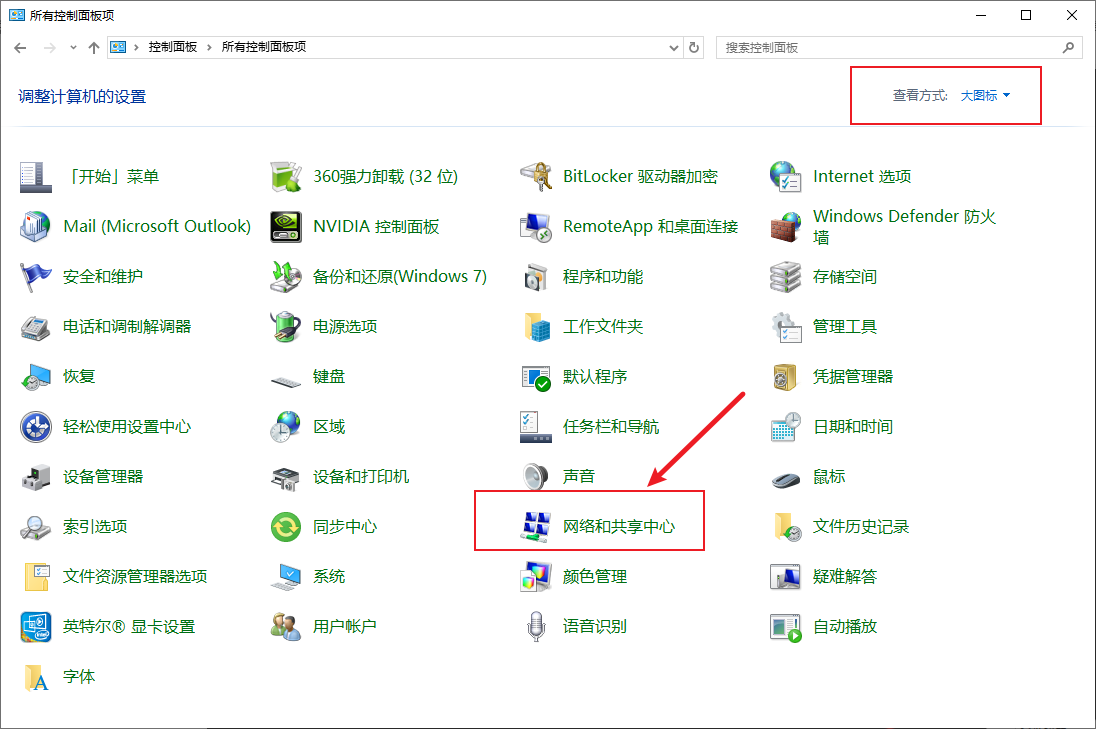The image size is (1096, 729).
Task: Expand the 大图标 view mode dropdown
Action: tap(985, 95)
